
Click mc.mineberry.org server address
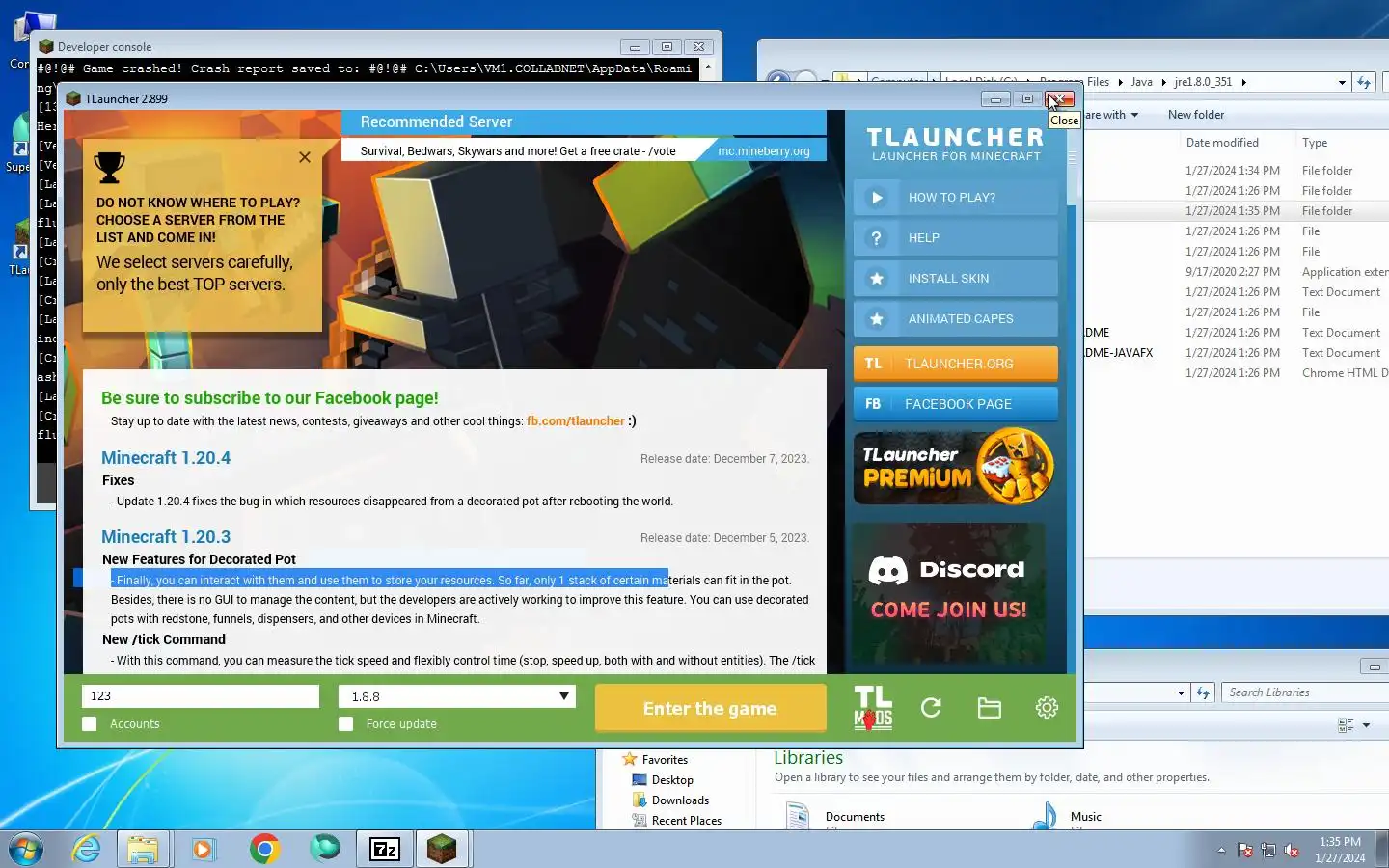(x=764, y=151)
